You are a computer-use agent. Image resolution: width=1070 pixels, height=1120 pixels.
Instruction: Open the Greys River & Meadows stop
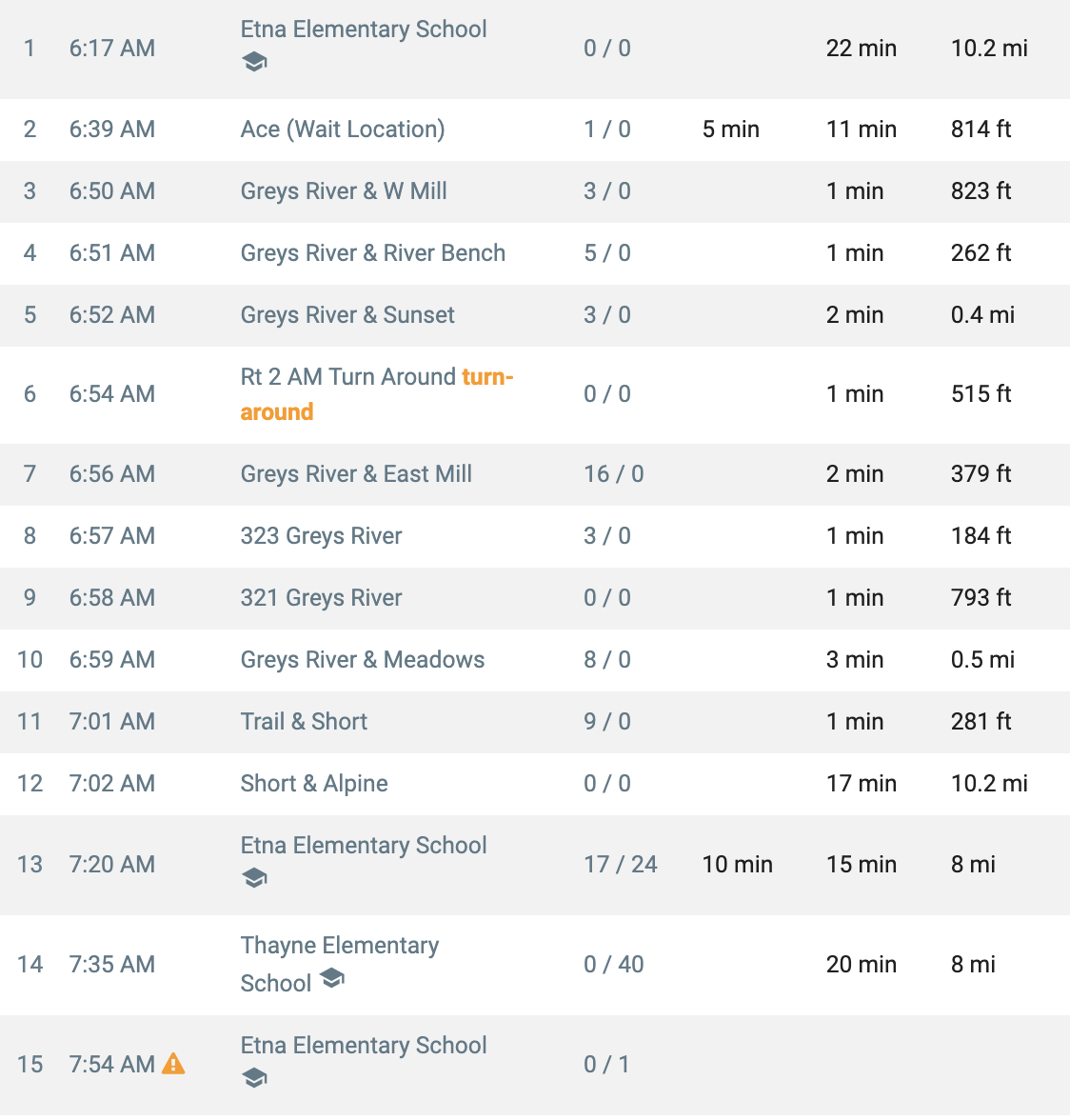363,659
